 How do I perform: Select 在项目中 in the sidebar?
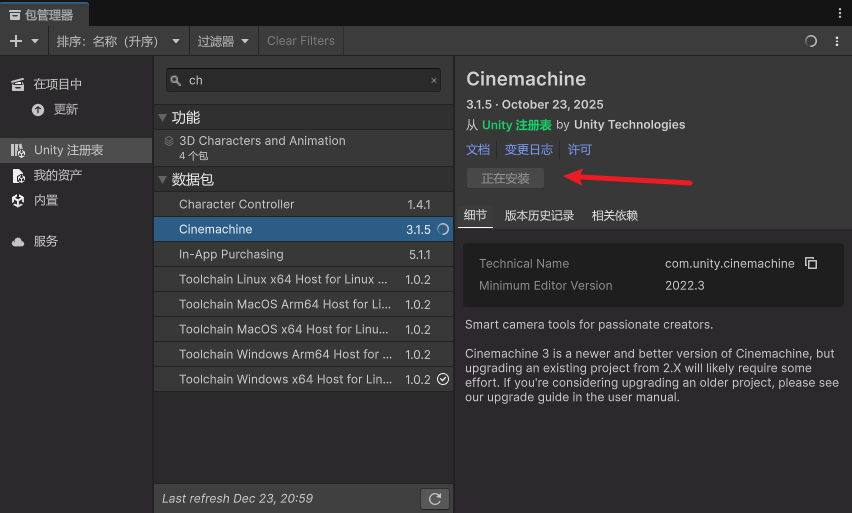pos(76,84)
